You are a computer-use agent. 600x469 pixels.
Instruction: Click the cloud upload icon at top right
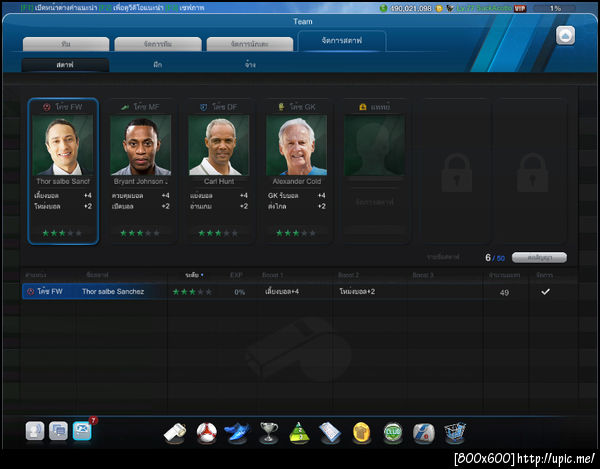click(565, 36)
